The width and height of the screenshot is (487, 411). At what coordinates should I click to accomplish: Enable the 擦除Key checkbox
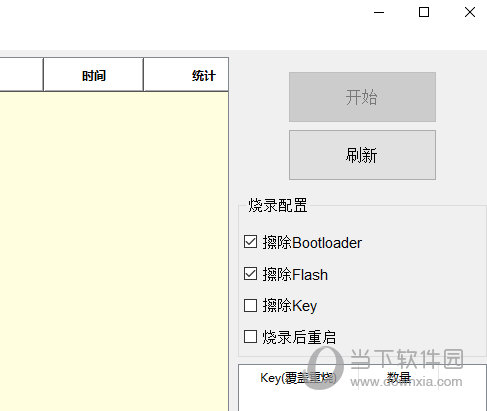pos(250,305)
